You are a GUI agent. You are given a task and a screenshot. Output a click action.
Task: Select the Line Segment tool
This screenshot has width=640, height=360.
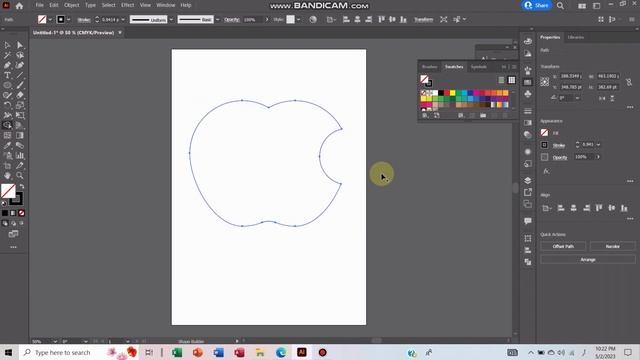point(20,75)
